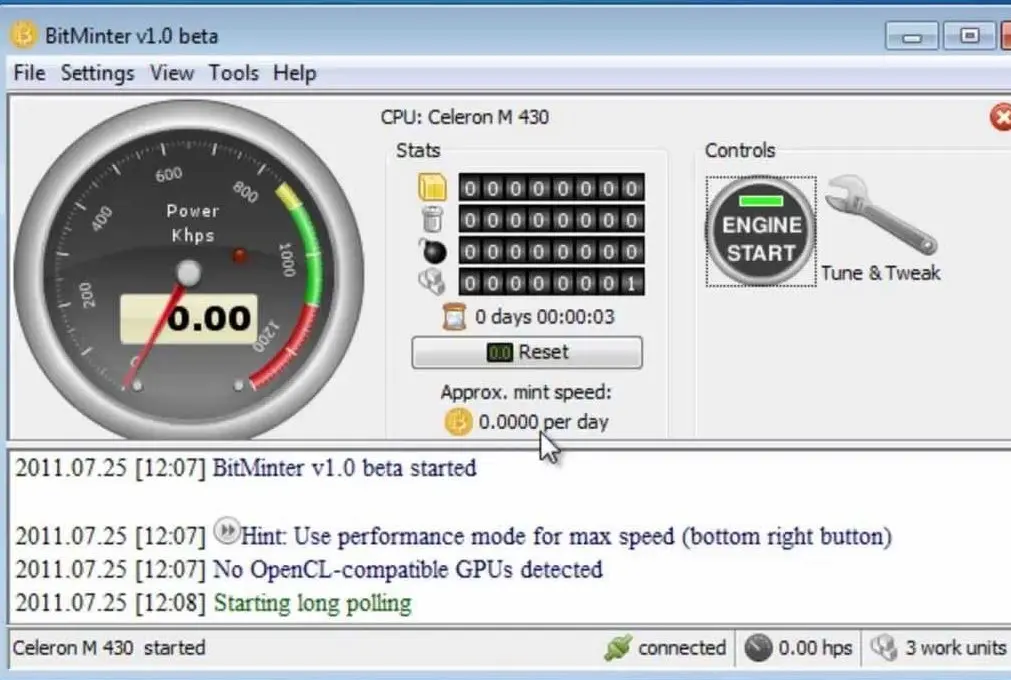Click the grey cubes work units stats icon
Screen dimensions: 1011x680
coord(432,282)
